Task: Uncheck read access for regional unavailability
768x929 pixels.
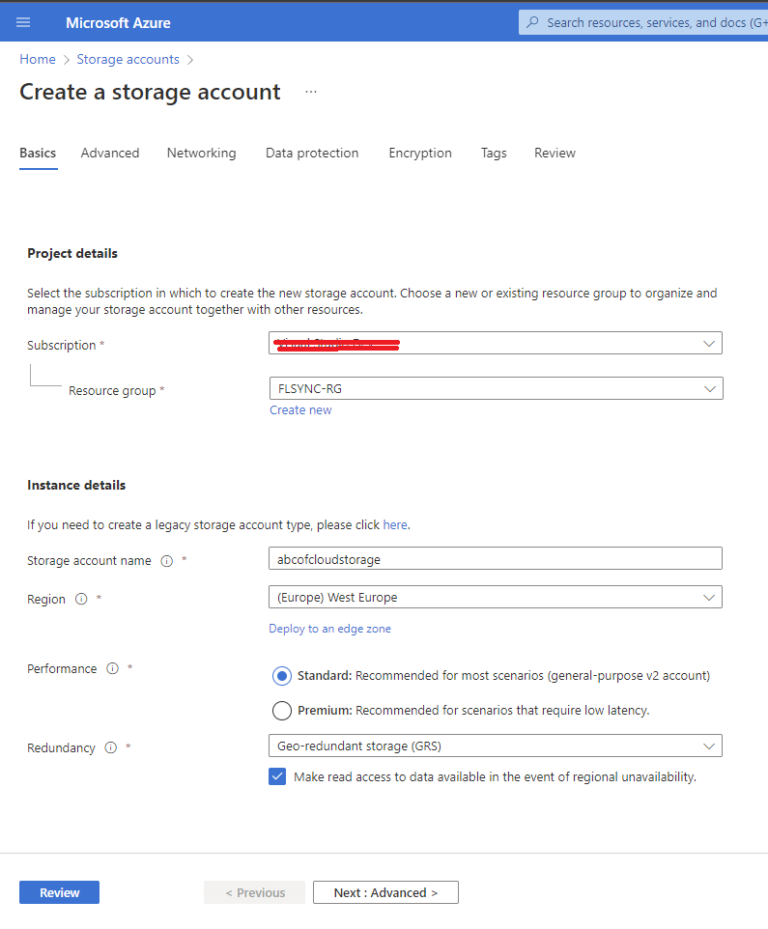Action: point(277,776)
